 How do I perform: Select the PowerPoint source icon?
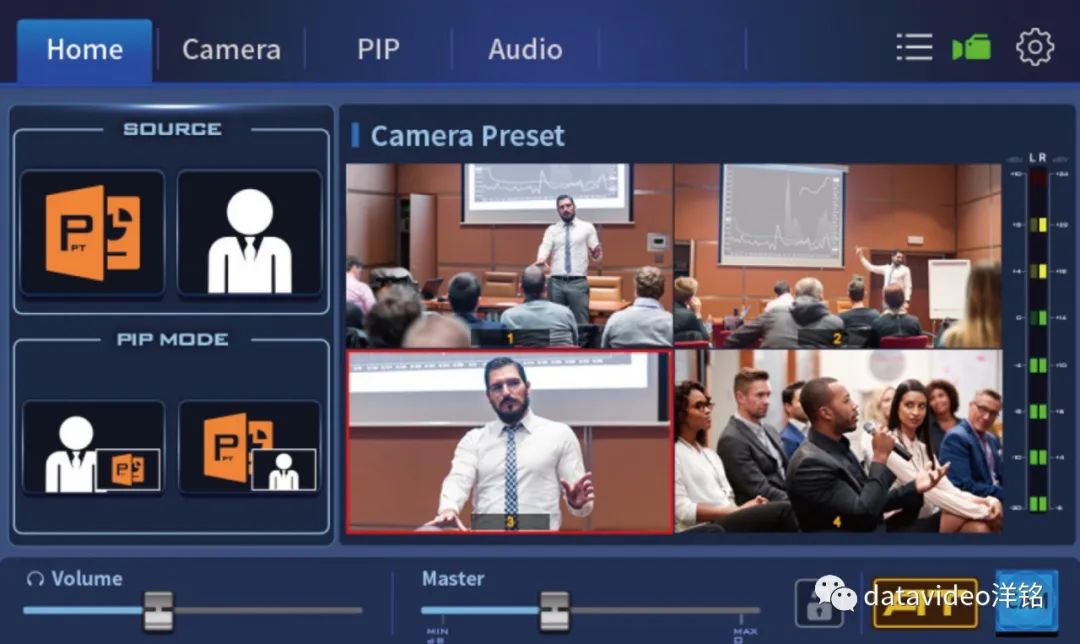coord(92,233)
